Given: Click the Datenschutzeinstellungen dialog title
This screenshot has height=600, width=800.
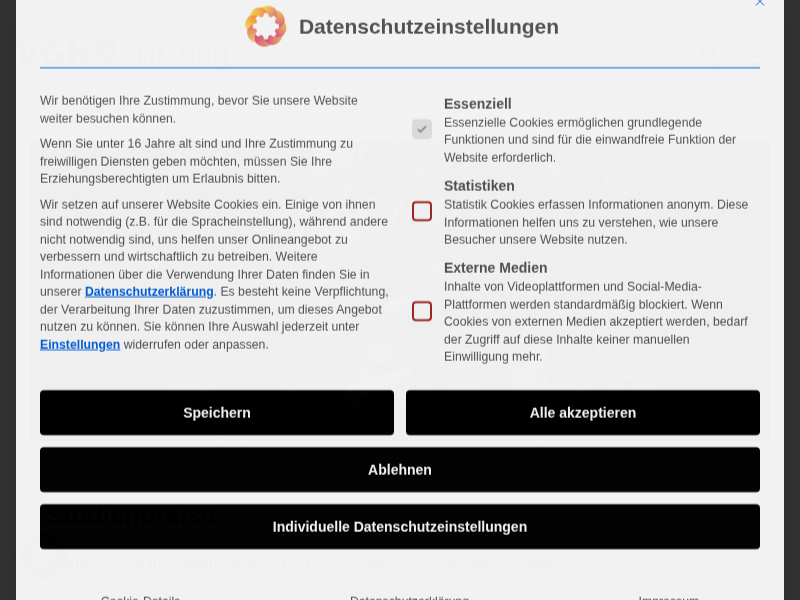Looking at the screenshot, I should coord(428,27).
